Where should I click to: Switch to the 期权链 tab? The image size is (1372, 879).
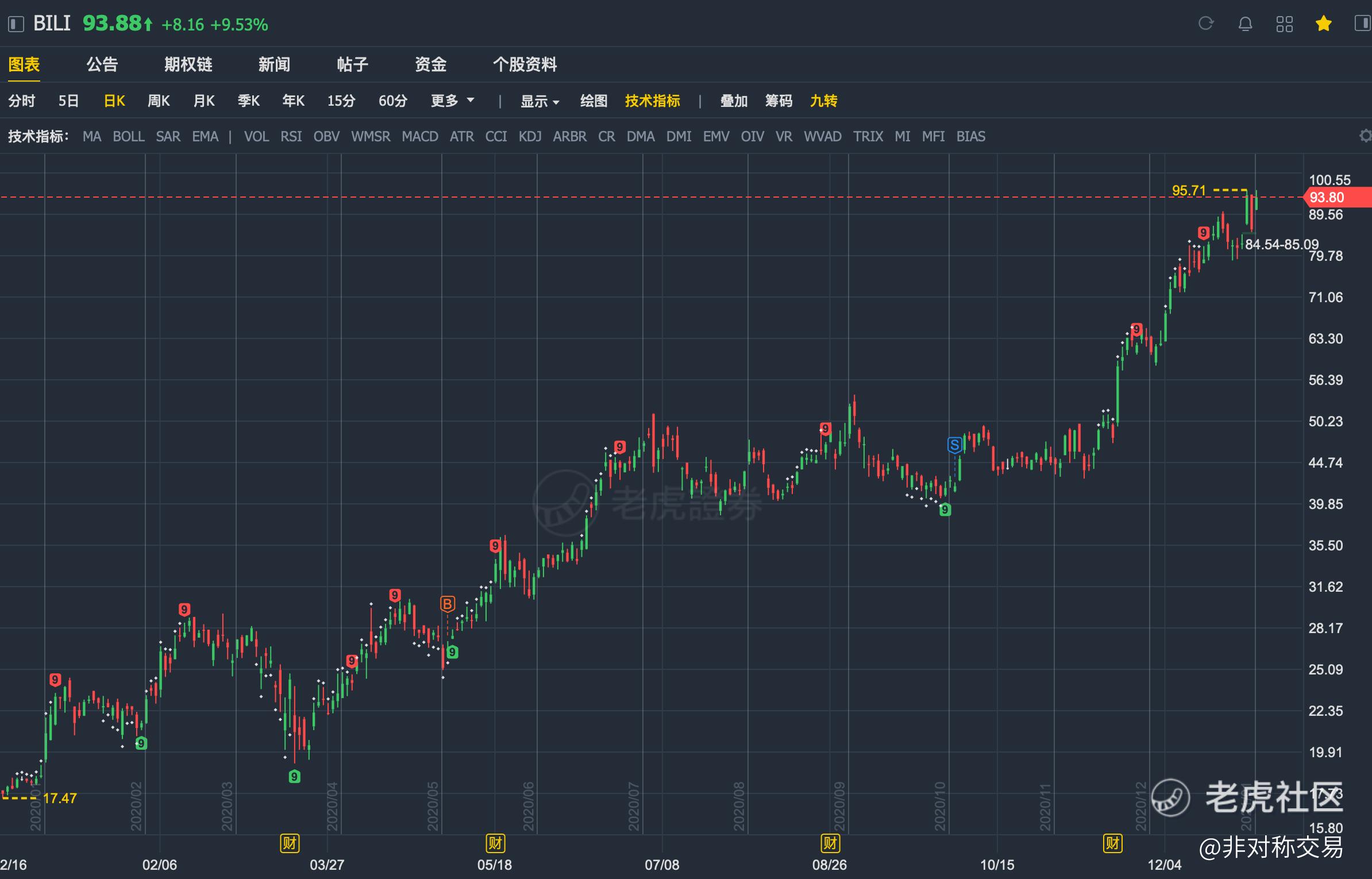(188, 64)
